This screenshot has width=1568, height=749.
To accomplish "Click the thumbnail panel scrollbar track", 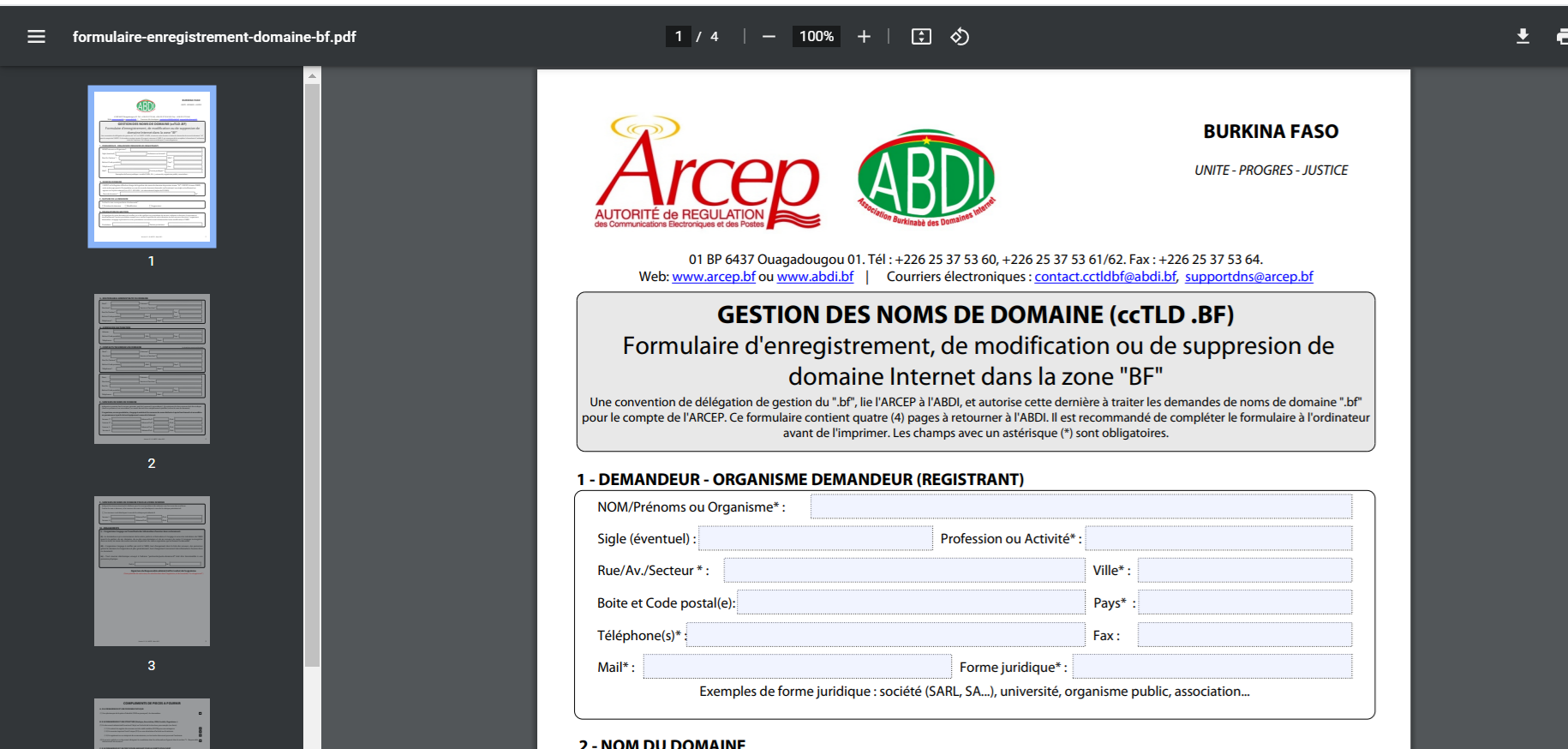I will (312, 706).
